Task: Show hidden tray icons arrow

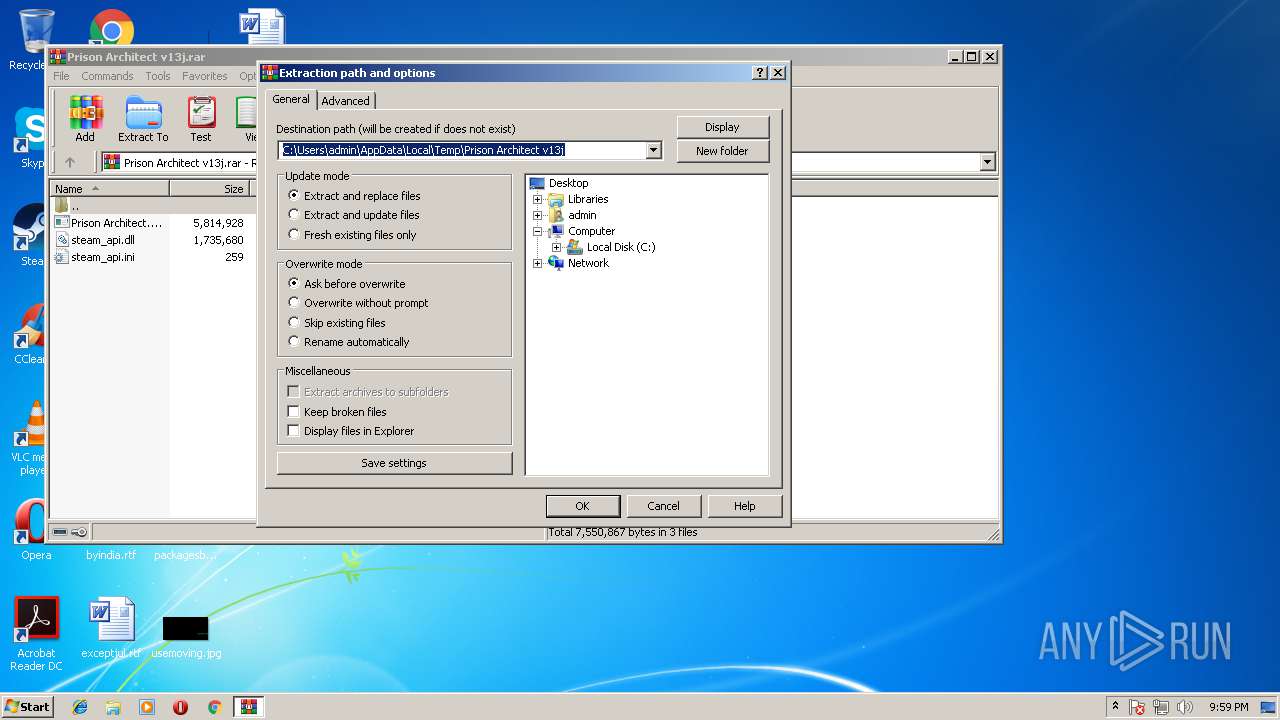Action: (x=1115, y=707)
